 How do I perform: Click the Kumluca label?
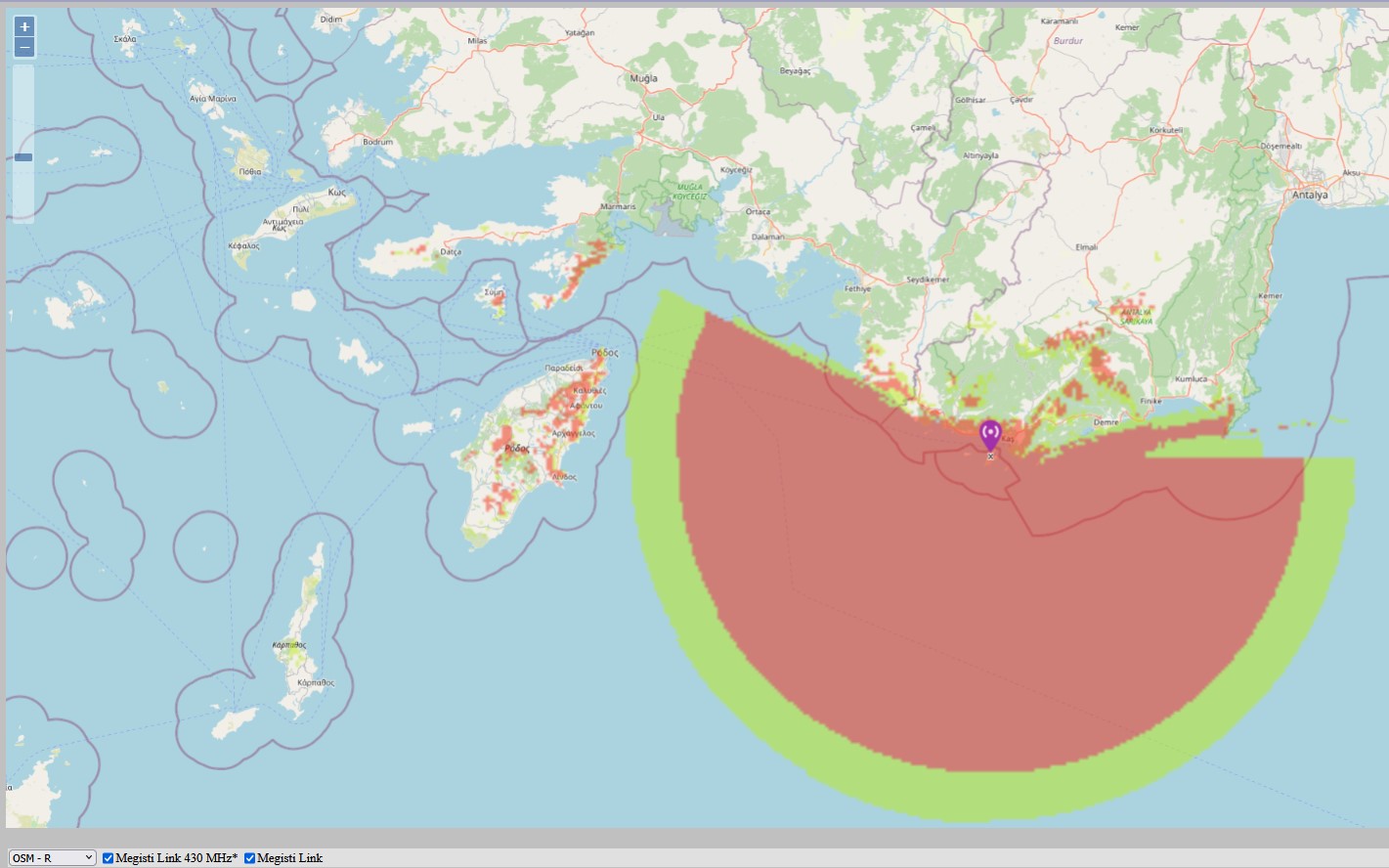1192,378
